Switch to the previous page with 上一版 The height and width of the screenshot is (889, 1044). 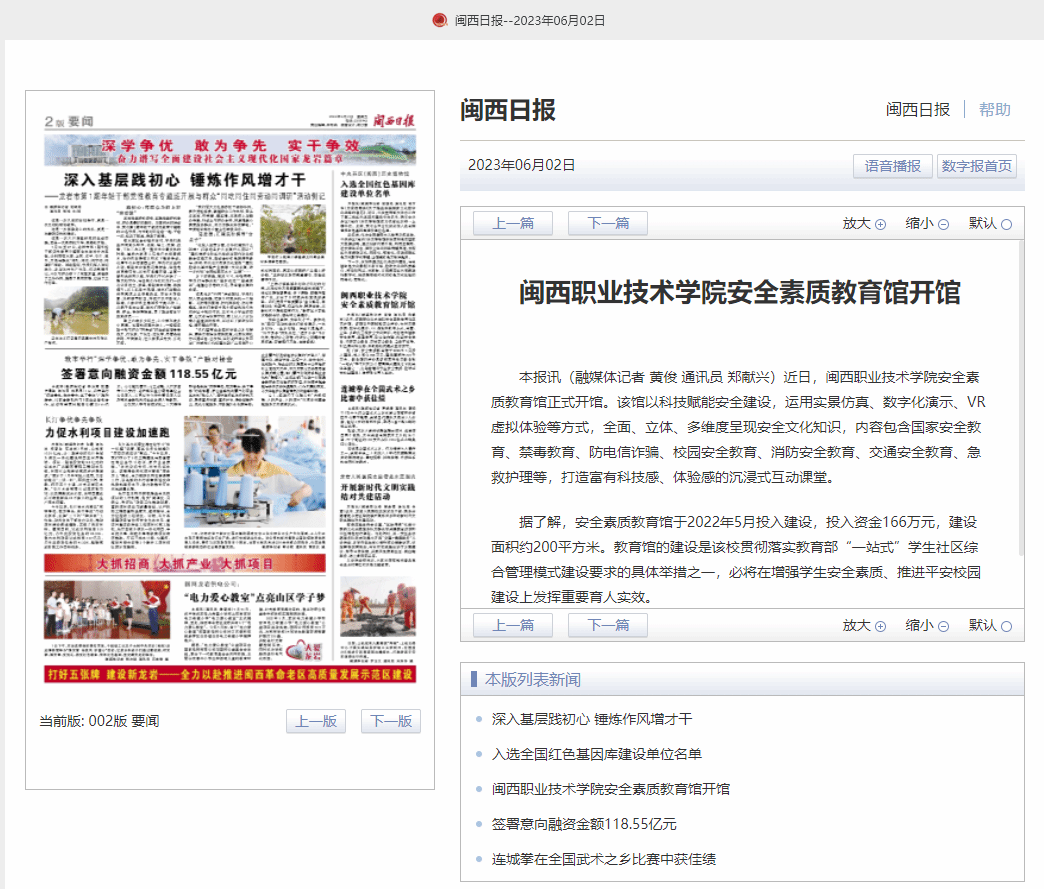click(x=316, y=721)
